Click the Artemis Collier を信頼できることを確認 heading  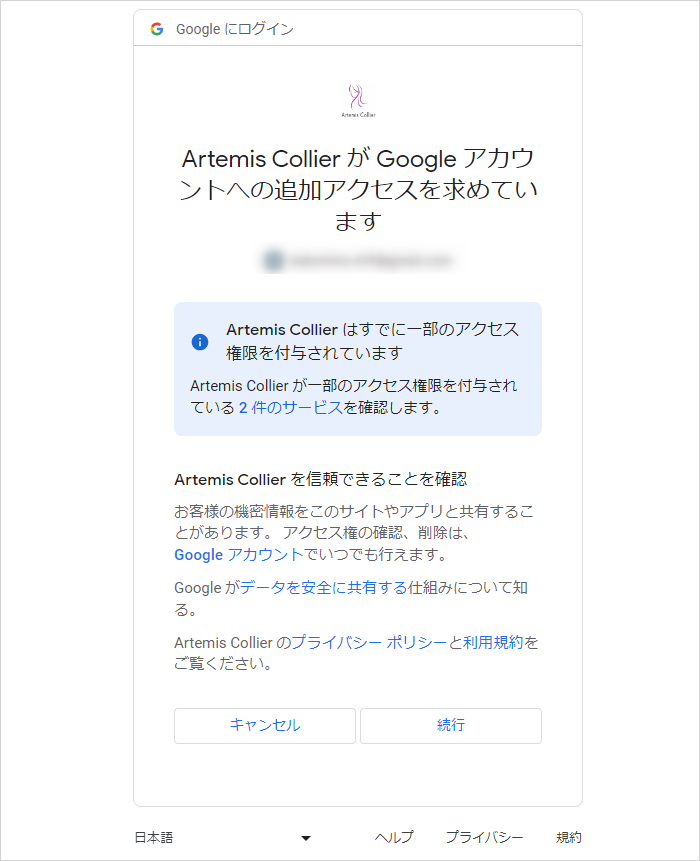pos(321,479)
